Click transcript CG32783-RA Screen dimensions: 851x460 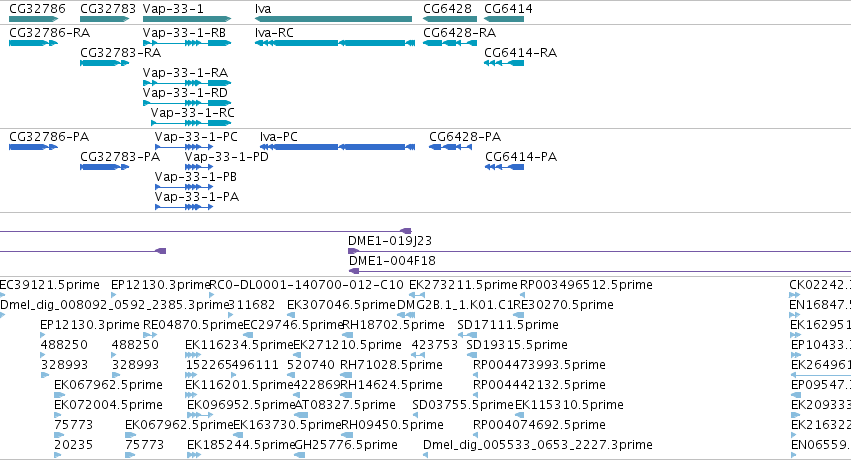(105, 63)
